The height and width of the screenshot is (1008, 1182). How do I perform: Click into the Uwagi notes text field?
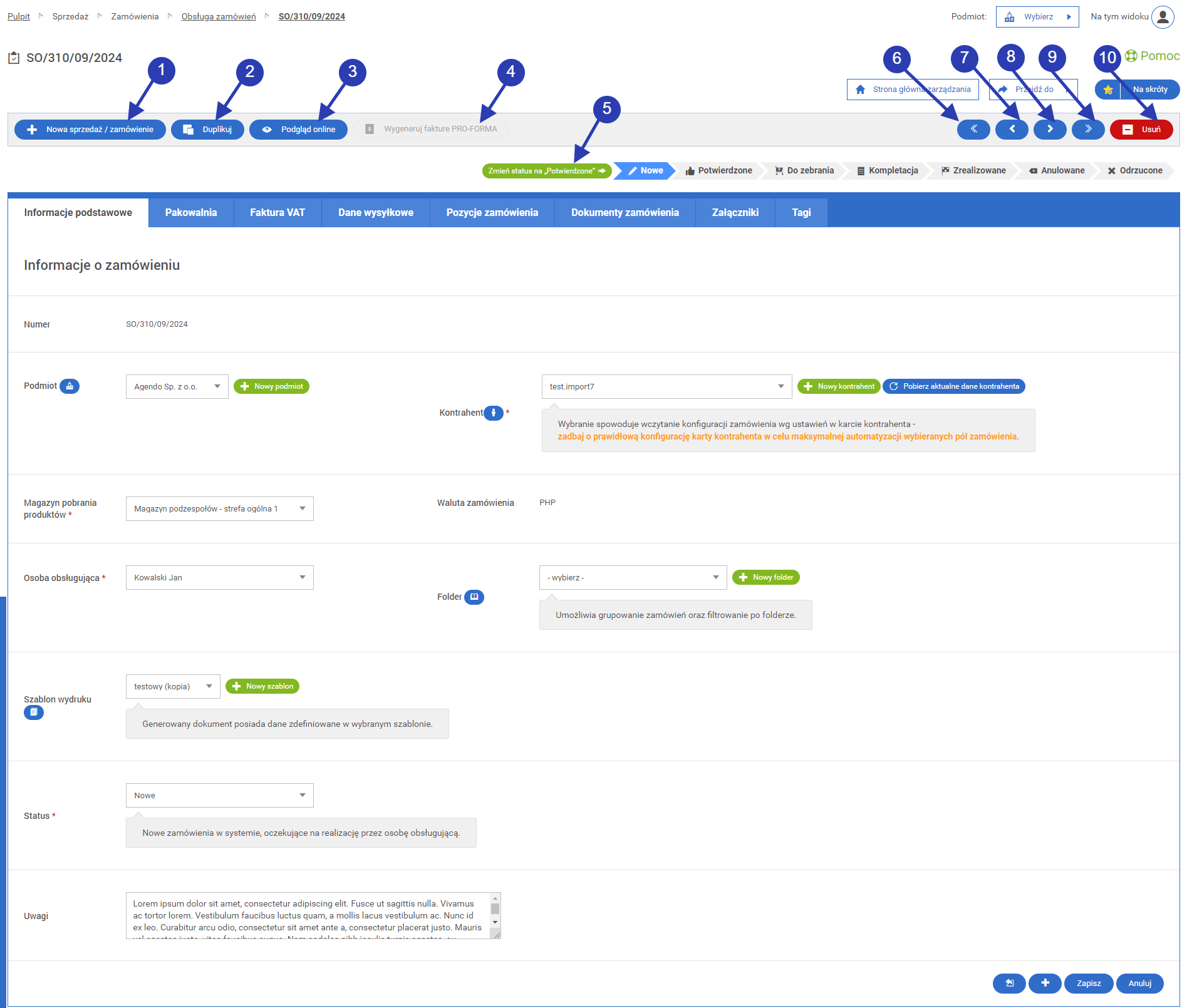(x=307, y=915)
